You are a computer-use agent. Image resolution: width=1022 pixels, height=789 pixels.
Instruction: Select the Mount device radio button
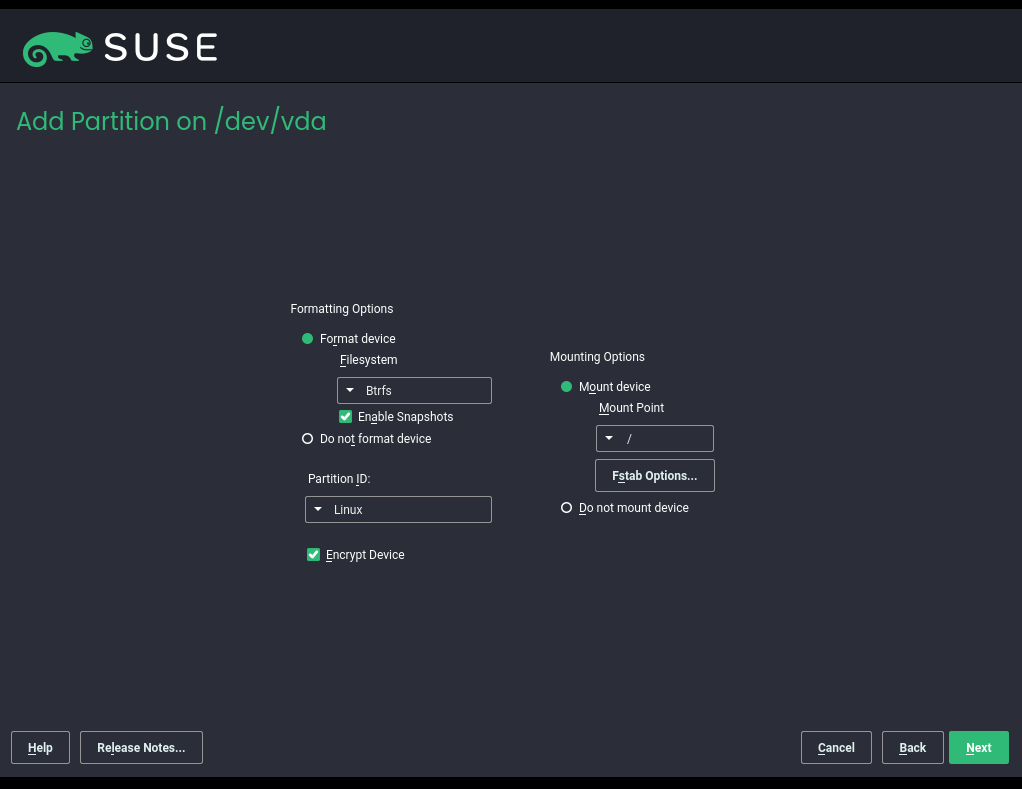click(x=567, y=387)
